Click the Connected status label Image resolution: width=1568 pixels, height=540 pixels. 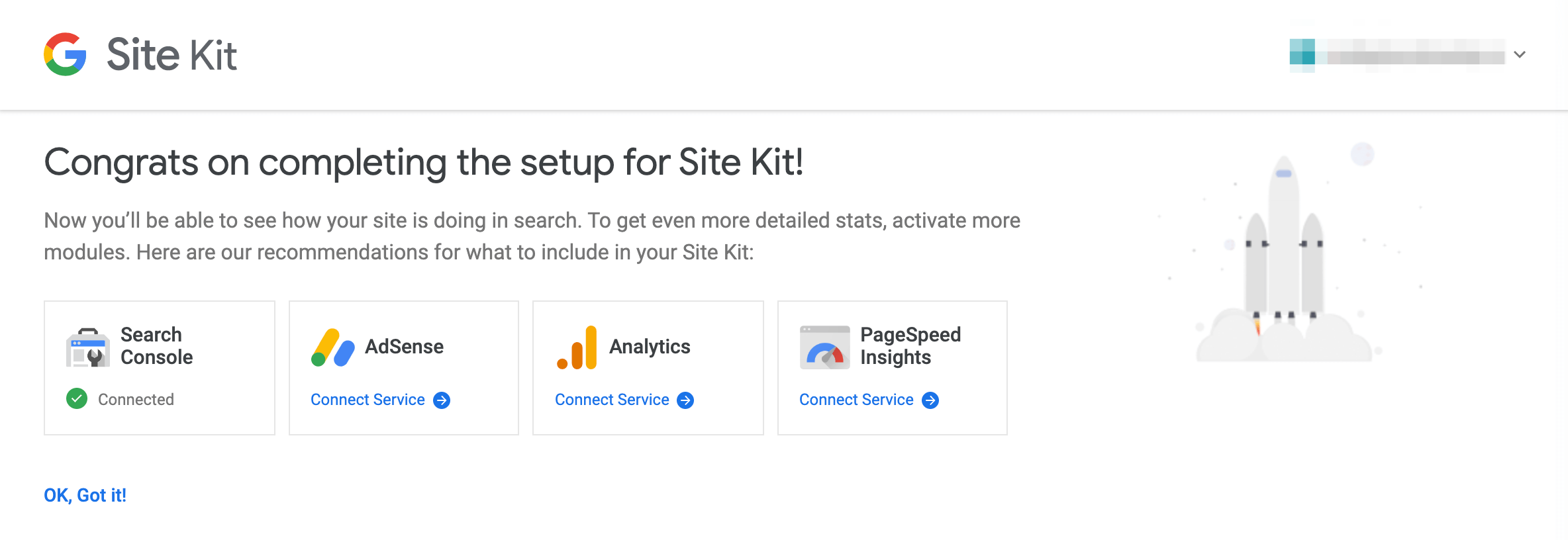click(x=136, y=400)
